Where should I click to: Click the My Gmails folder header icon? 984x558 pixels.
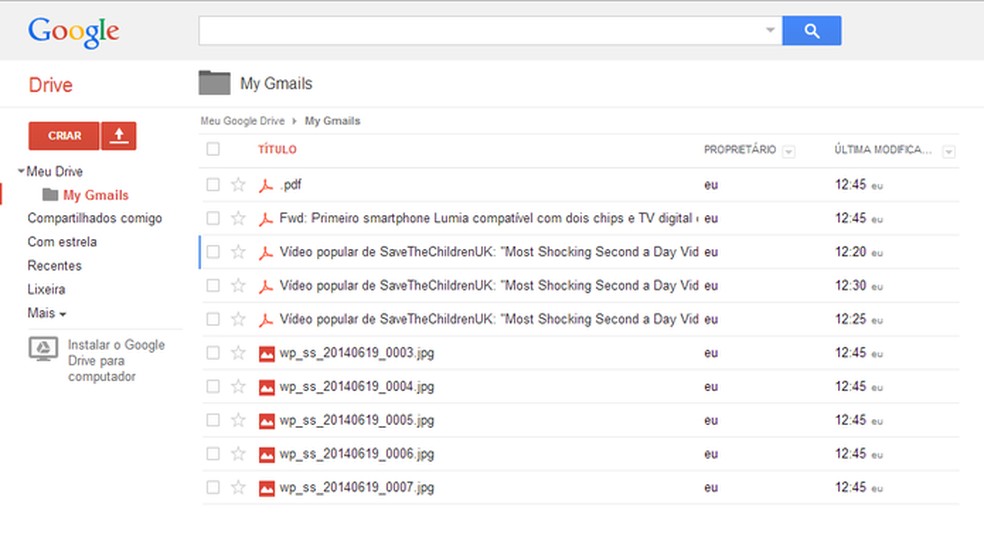214,83
